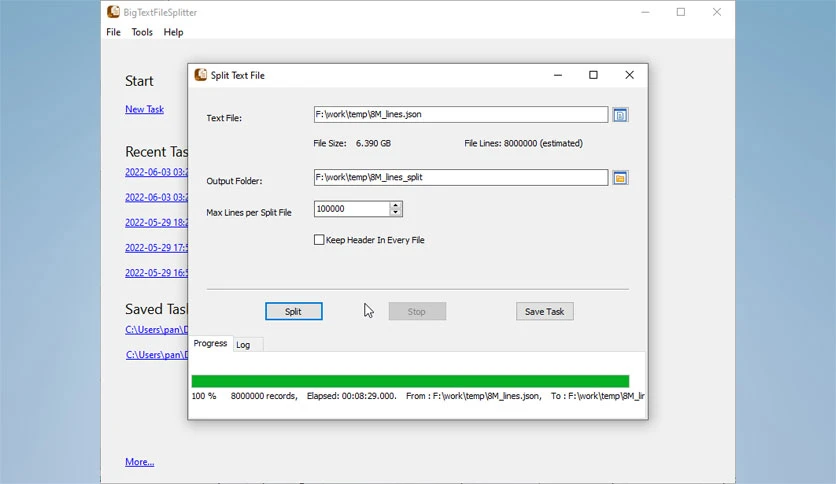Image resolution: width=836 pixels, height=484 pixels.
Task: Start splitting with the Split button
Action: [x=294, y=311]
